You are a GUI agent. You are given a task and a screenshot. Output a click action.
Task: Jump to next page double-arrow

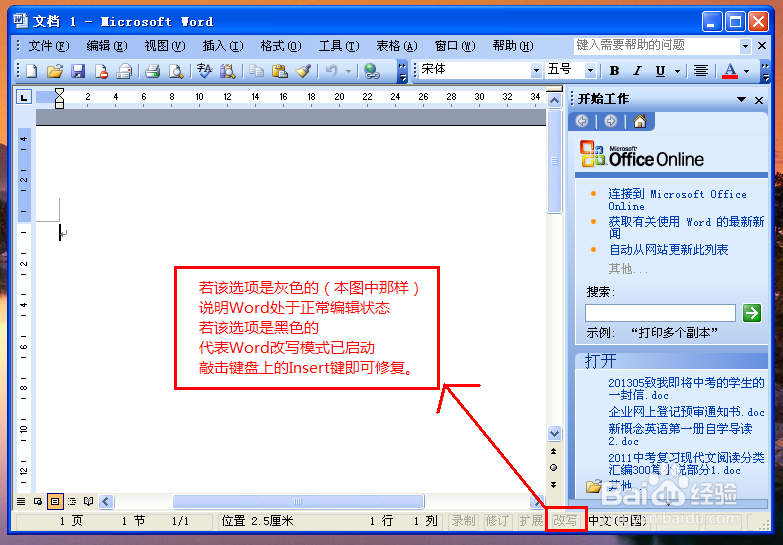(553, 485)
